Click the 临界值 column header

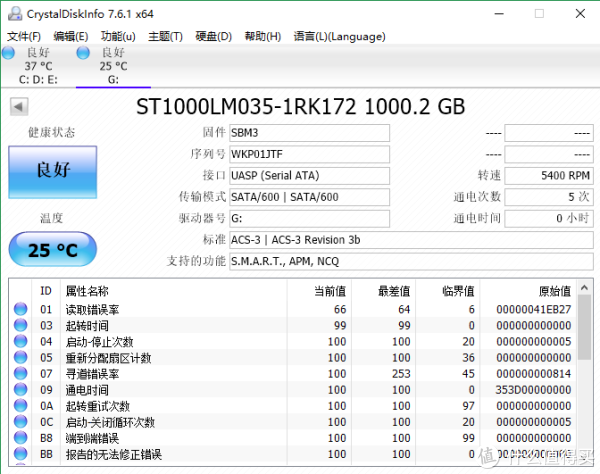[448, 291]
